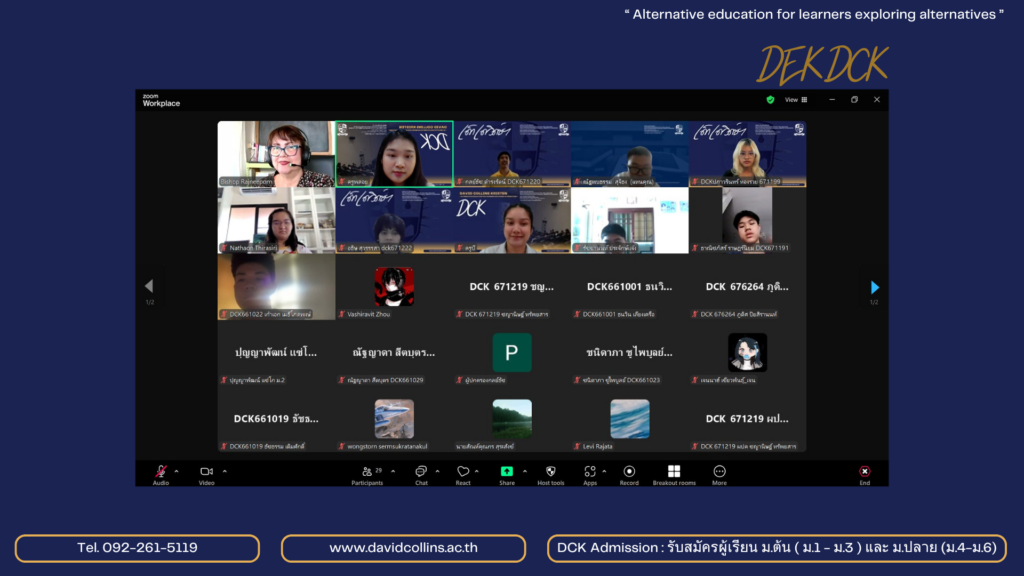This screenshot has width=1024, height=576.
Task: Open the Apps icon in the toolbar
Action: pos(590,472)
